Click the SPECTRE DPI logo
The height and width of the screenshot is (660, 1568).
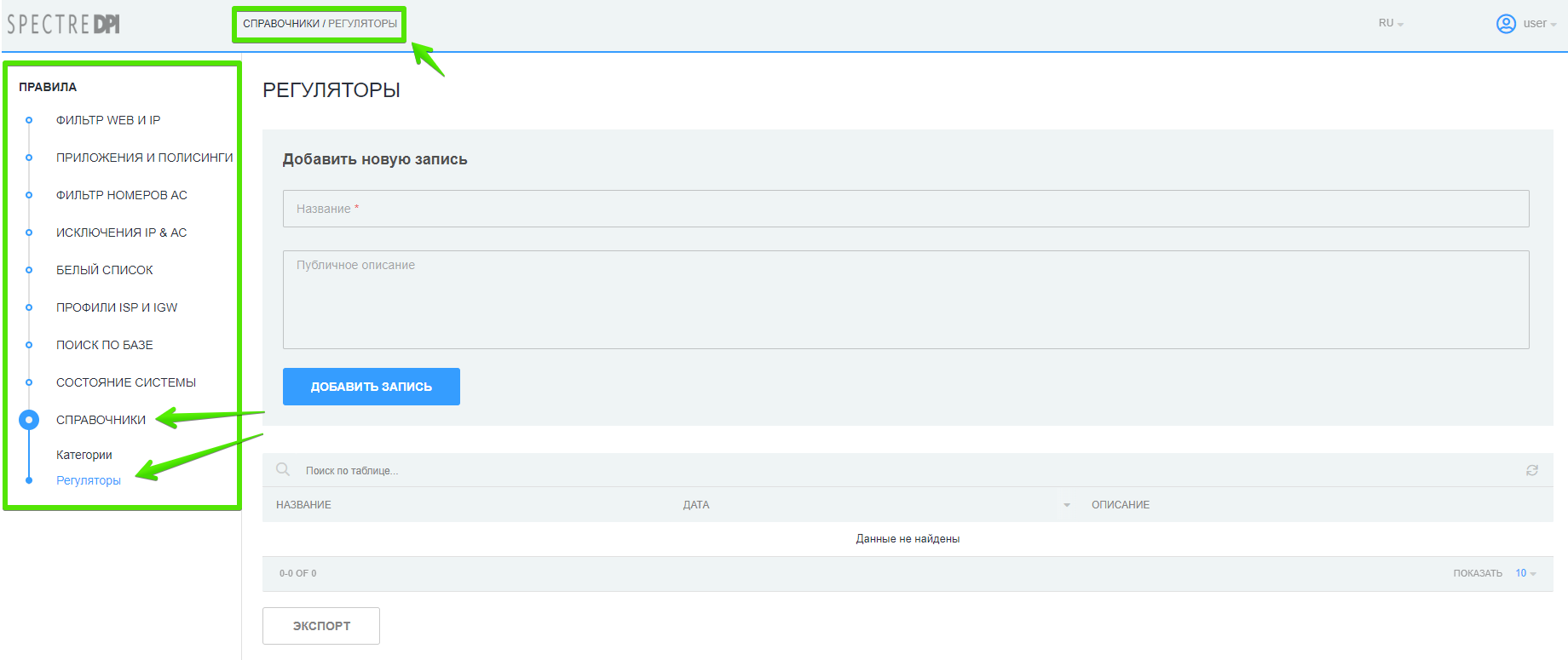coord(64,24)
